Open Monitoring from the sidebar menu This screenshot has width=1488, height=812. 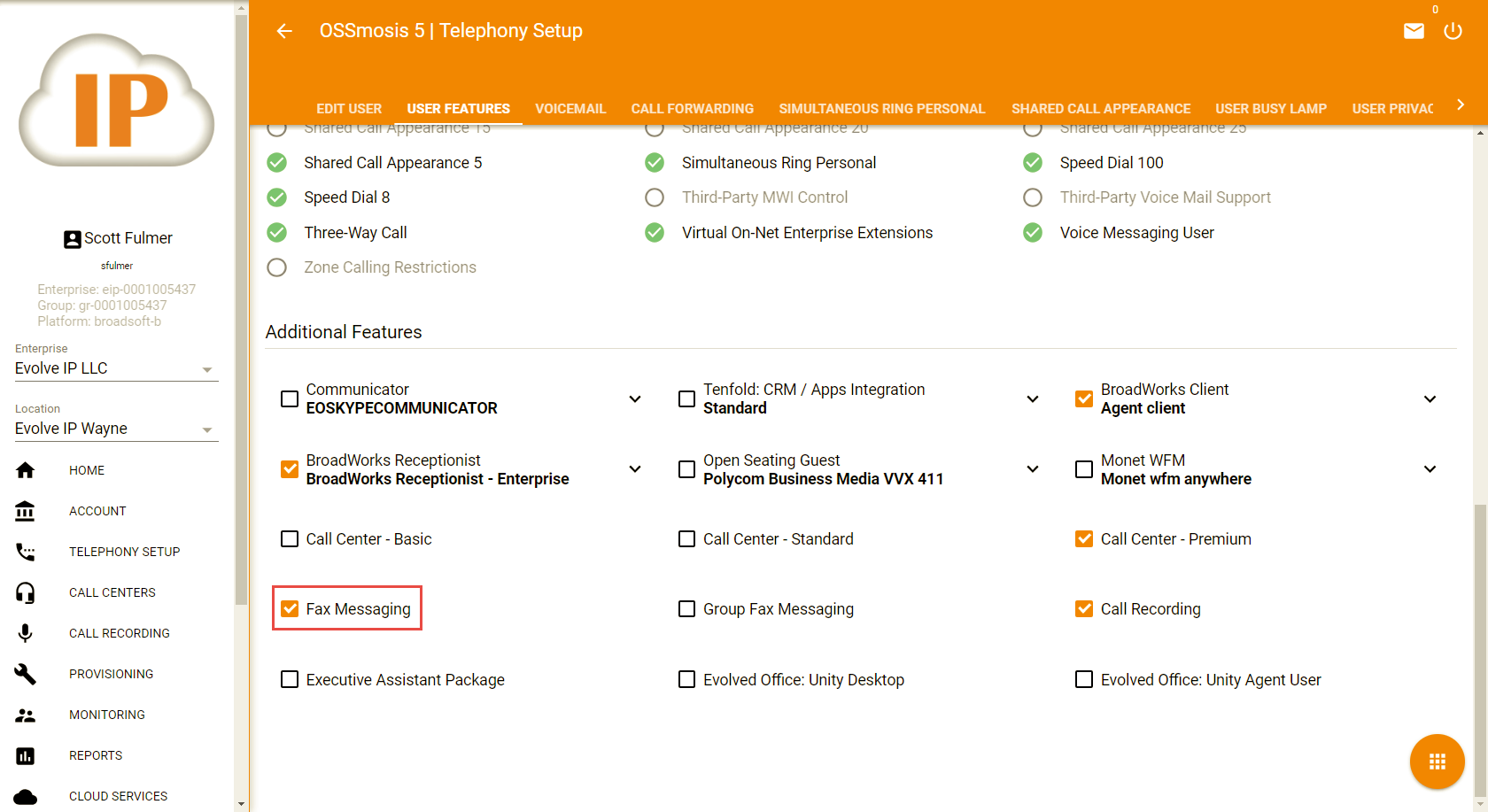106,715
